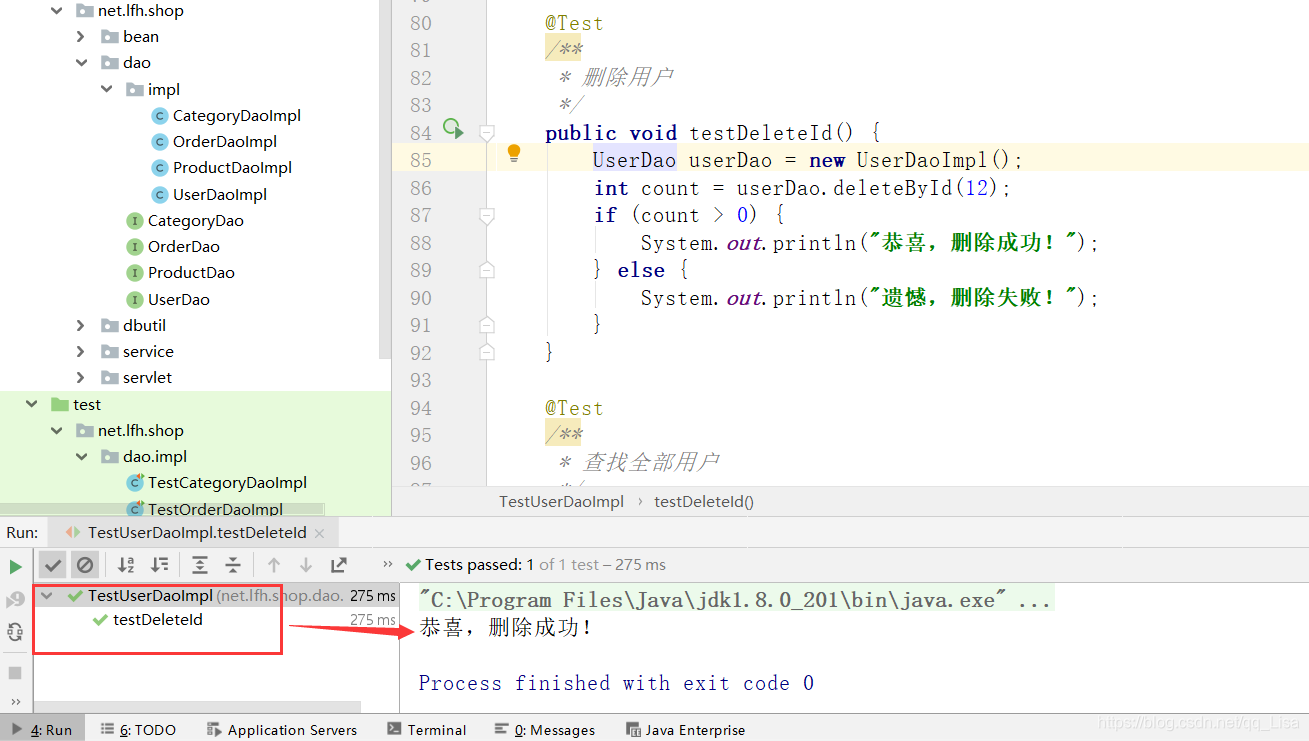The height and width of the screenshot is (741, 1309).
Task: Go to next failed test arrow
Action: (x=306, y=565)
